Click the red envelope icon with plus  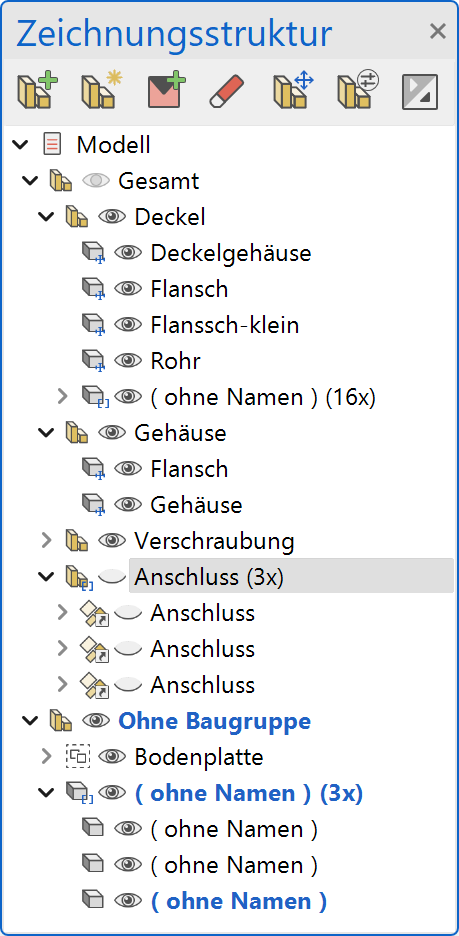pyautogui.click(x=167, y=91)
